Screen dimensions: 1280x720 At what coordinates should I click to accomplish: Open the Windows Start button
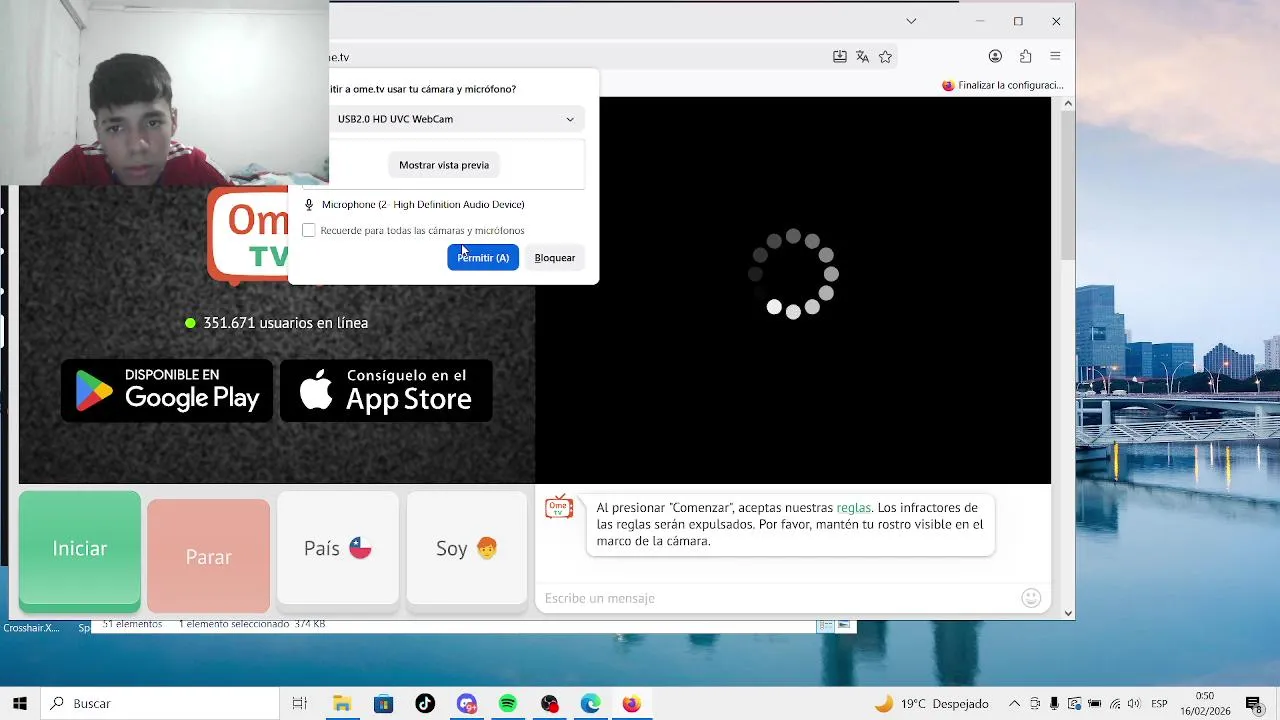click(x=20, y=704)
